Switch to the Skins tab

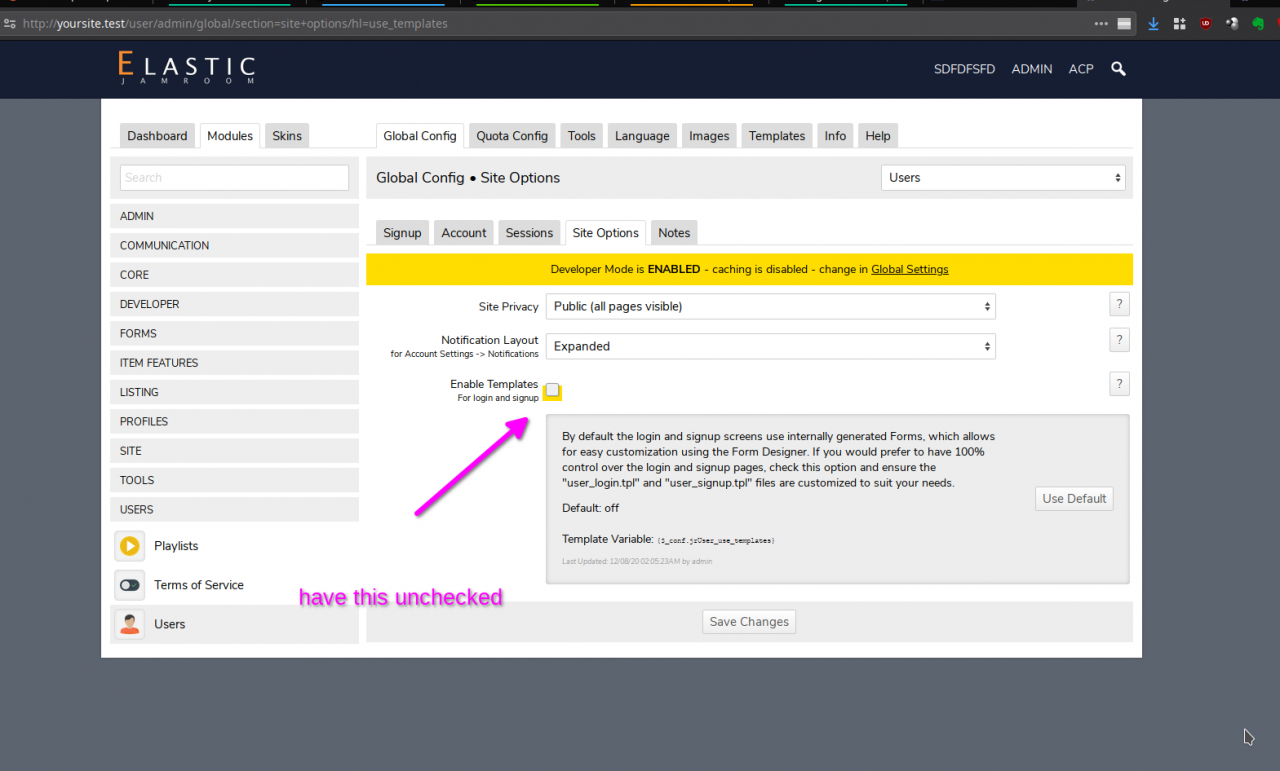287,136
